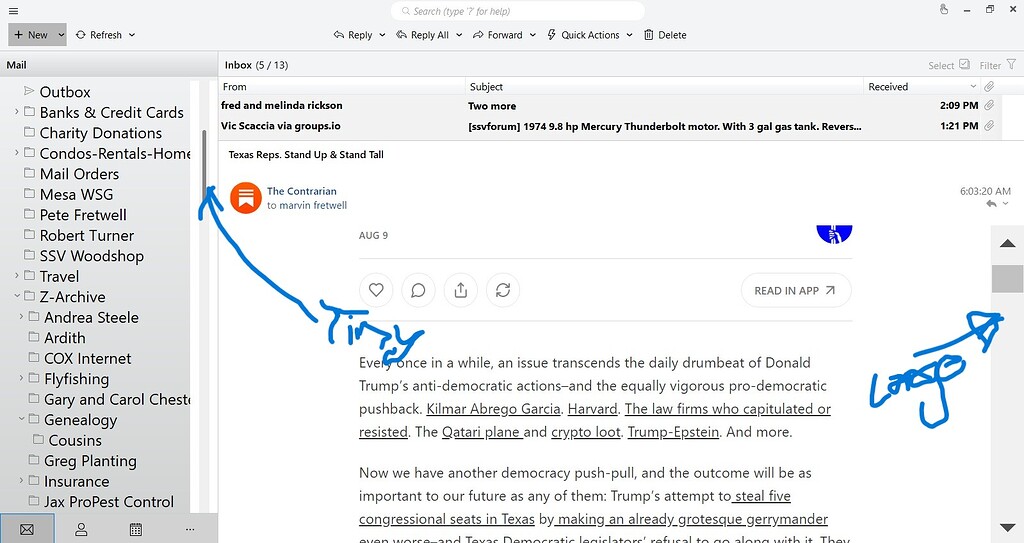
Task: Select the Mail Orders folder
Action: pyautogui.click(x=79, y=174)
